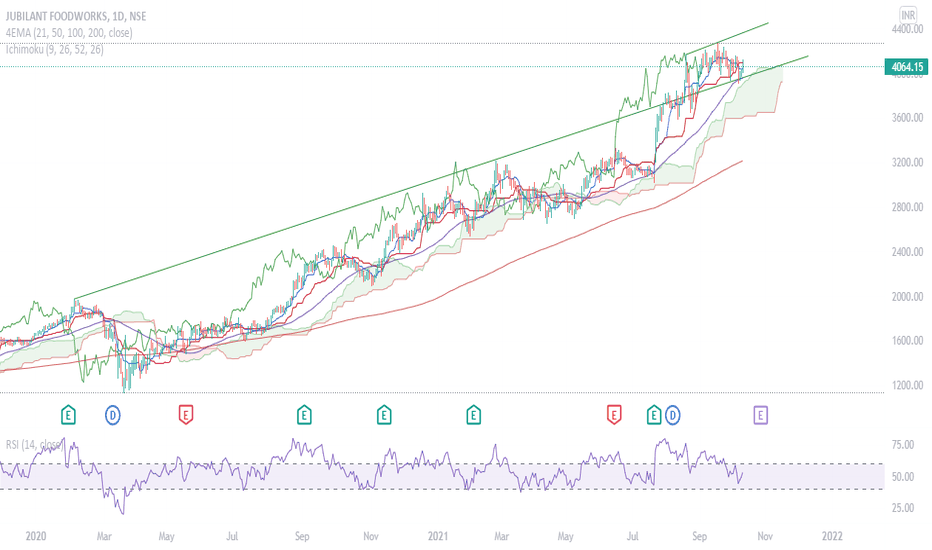Click the RSI (14, close) indicator label
The width and height of the screenshot is (932, 550).
34,444
